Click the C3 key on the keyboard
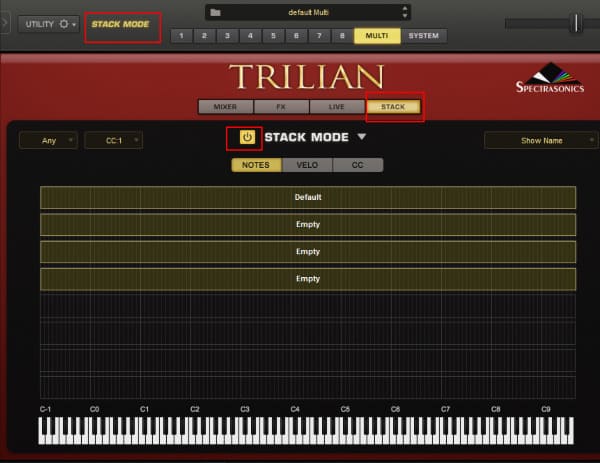Screen dimensions: 600x463 pyautogui.click(x=242, y=439)
